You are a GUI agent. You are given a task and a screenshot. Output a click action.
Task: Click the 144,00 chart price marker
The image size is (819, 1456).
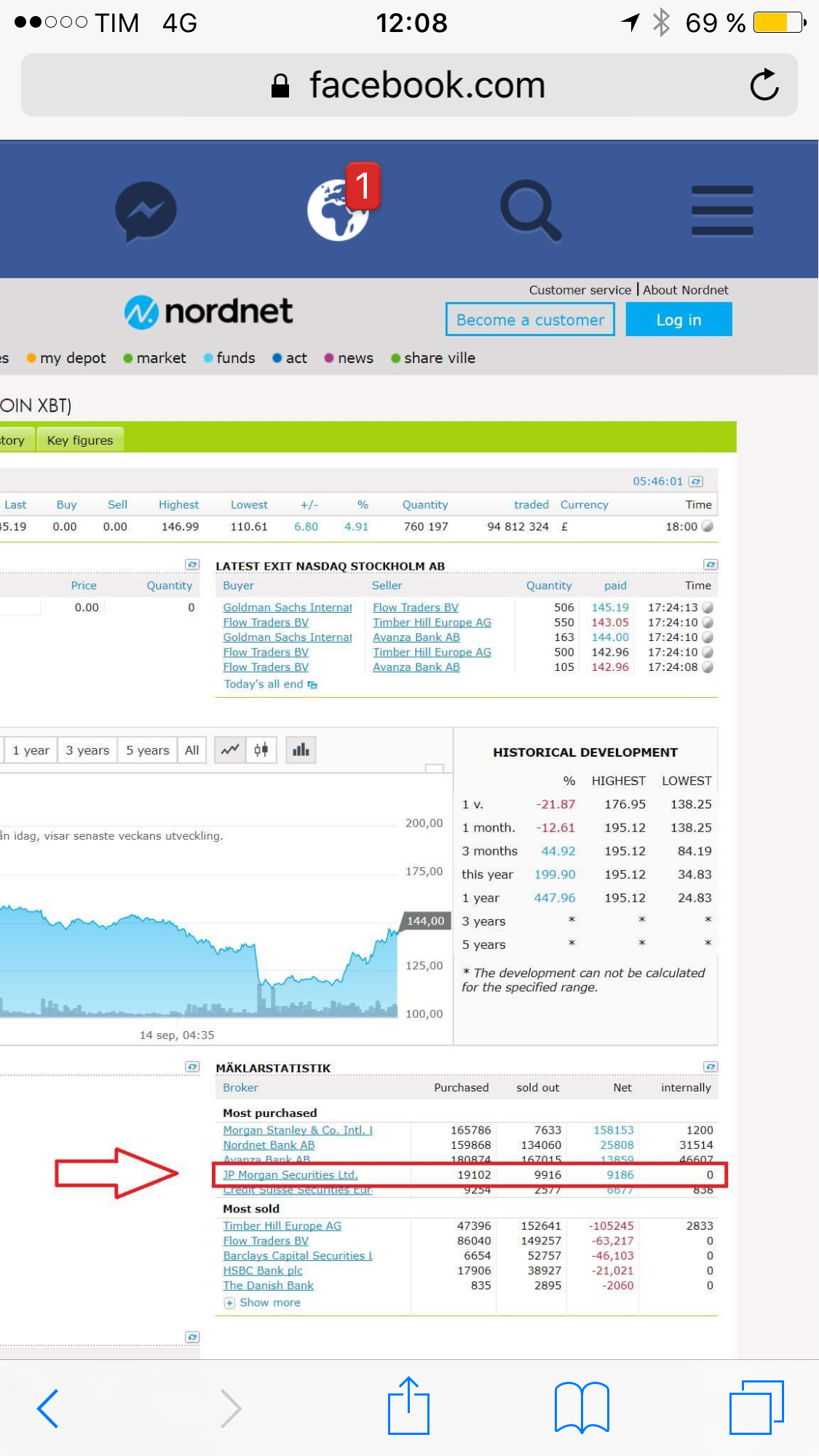click(425, 920)
